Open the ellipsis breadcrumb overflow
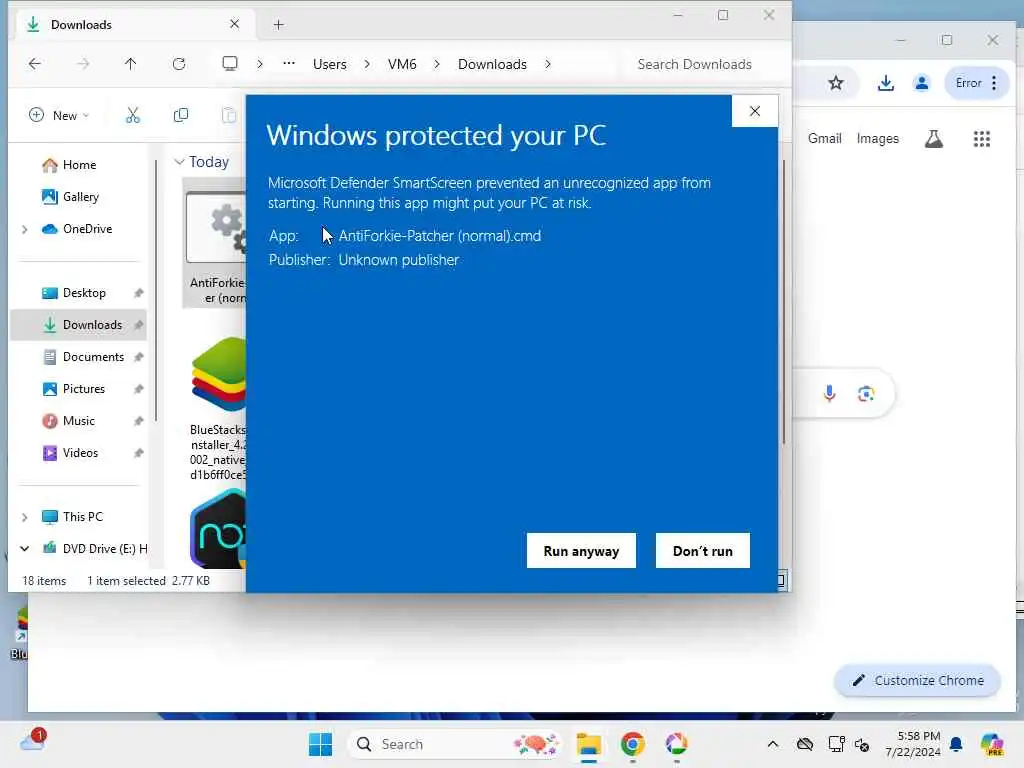 (x=289, y=64)
